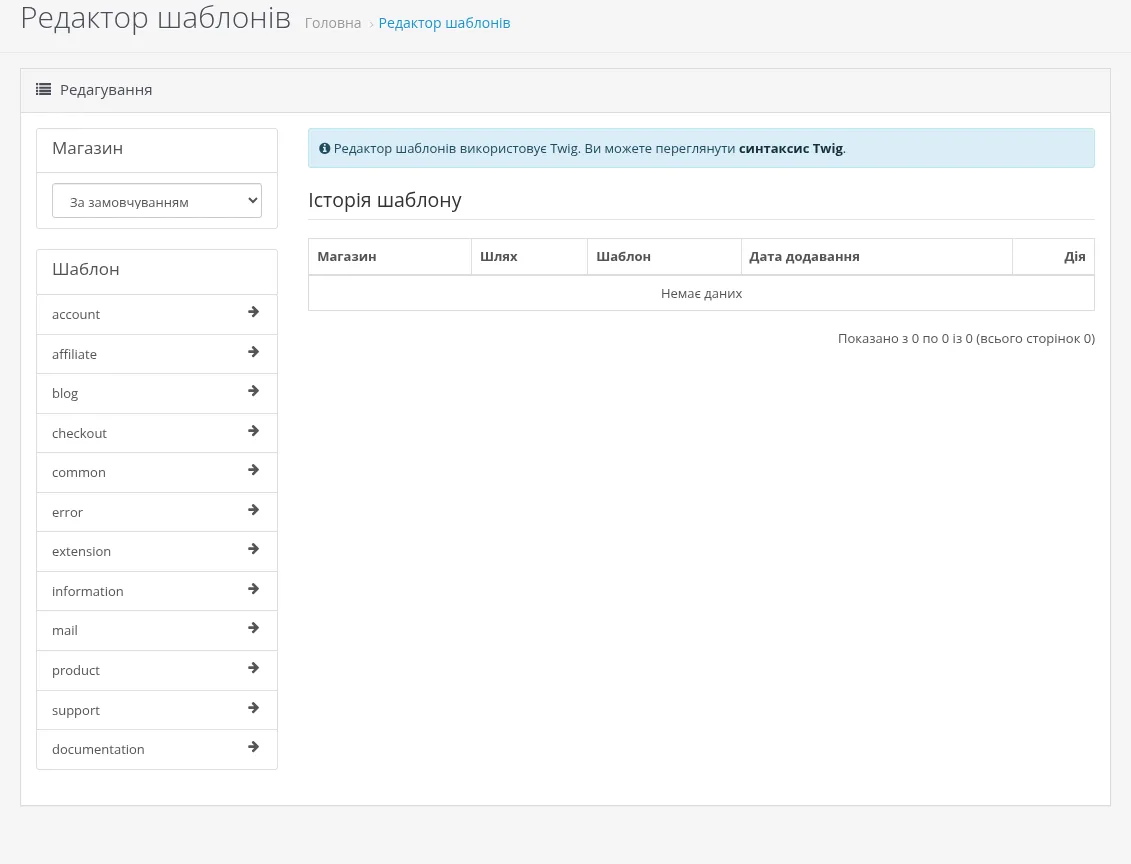Click the Немає даних table cell

tap(701, 294)
